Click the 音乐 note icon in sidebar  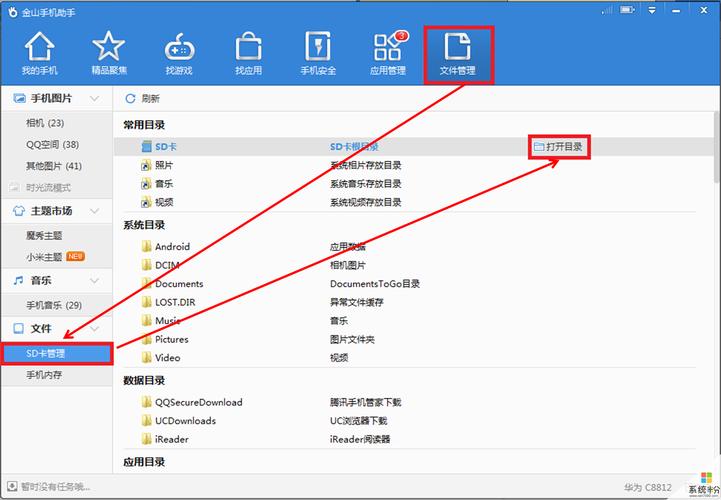(x=18, y=280)
